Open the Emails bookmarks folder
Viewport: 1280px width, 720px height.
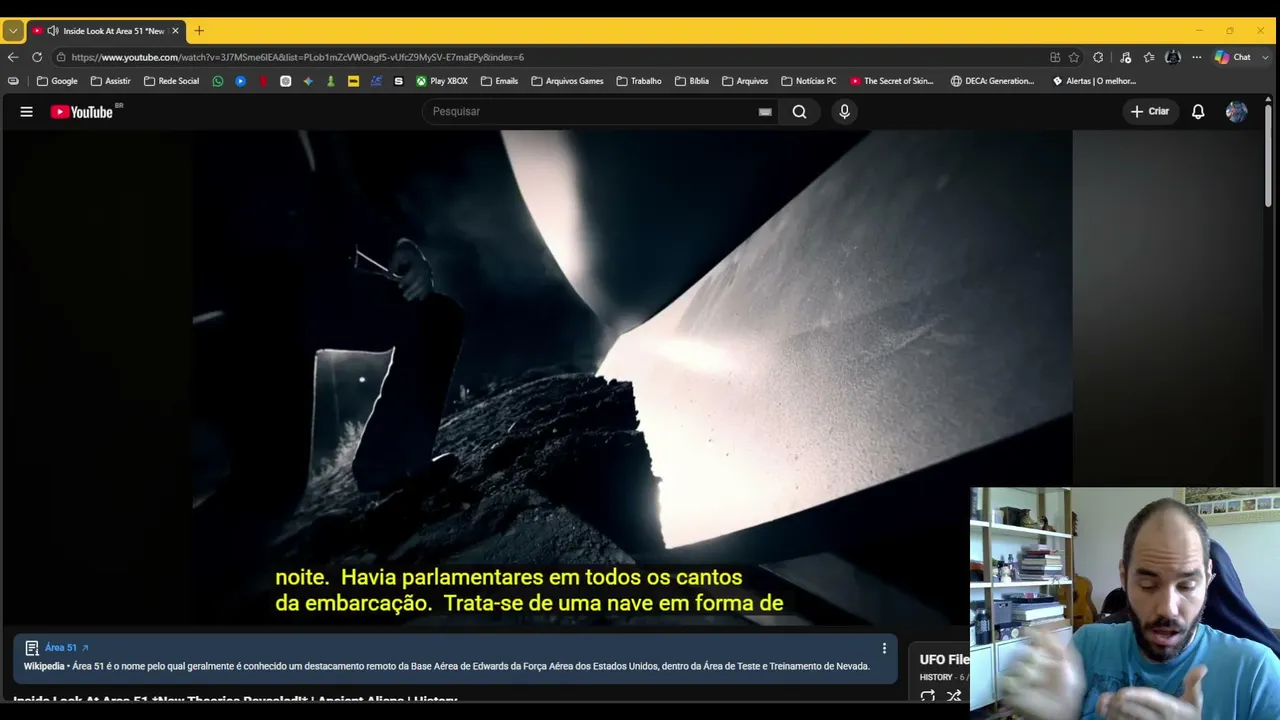coord(499,81)
